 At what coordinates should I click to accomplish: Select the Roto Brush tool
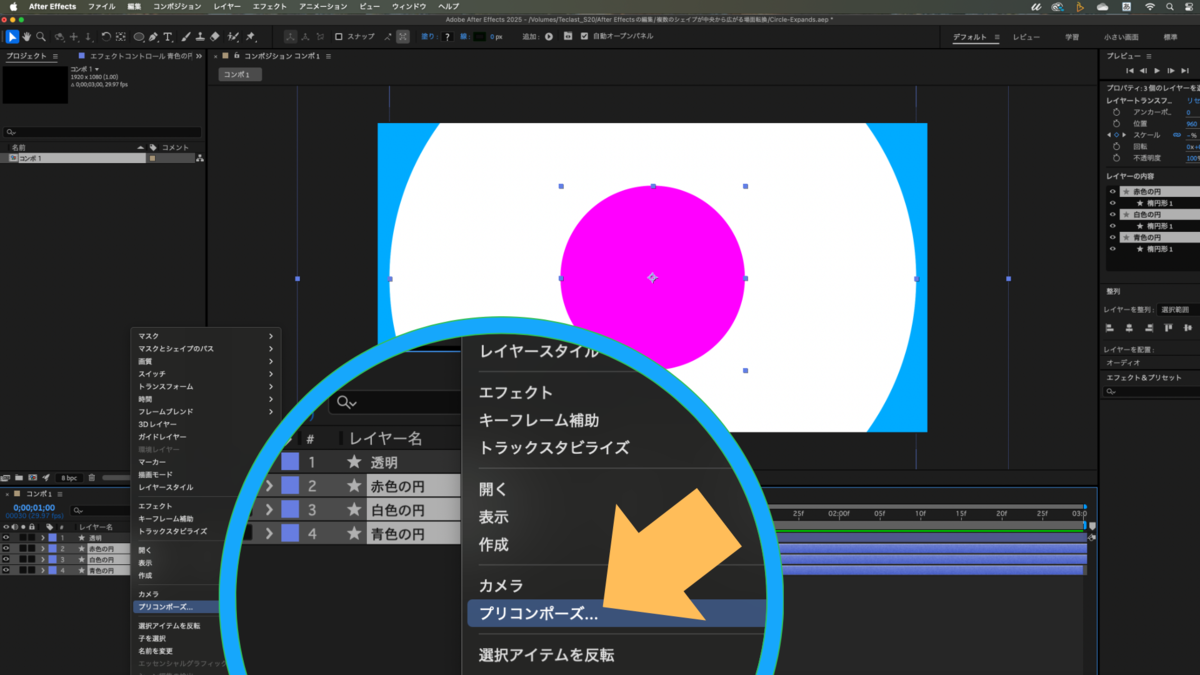[233, 37]
